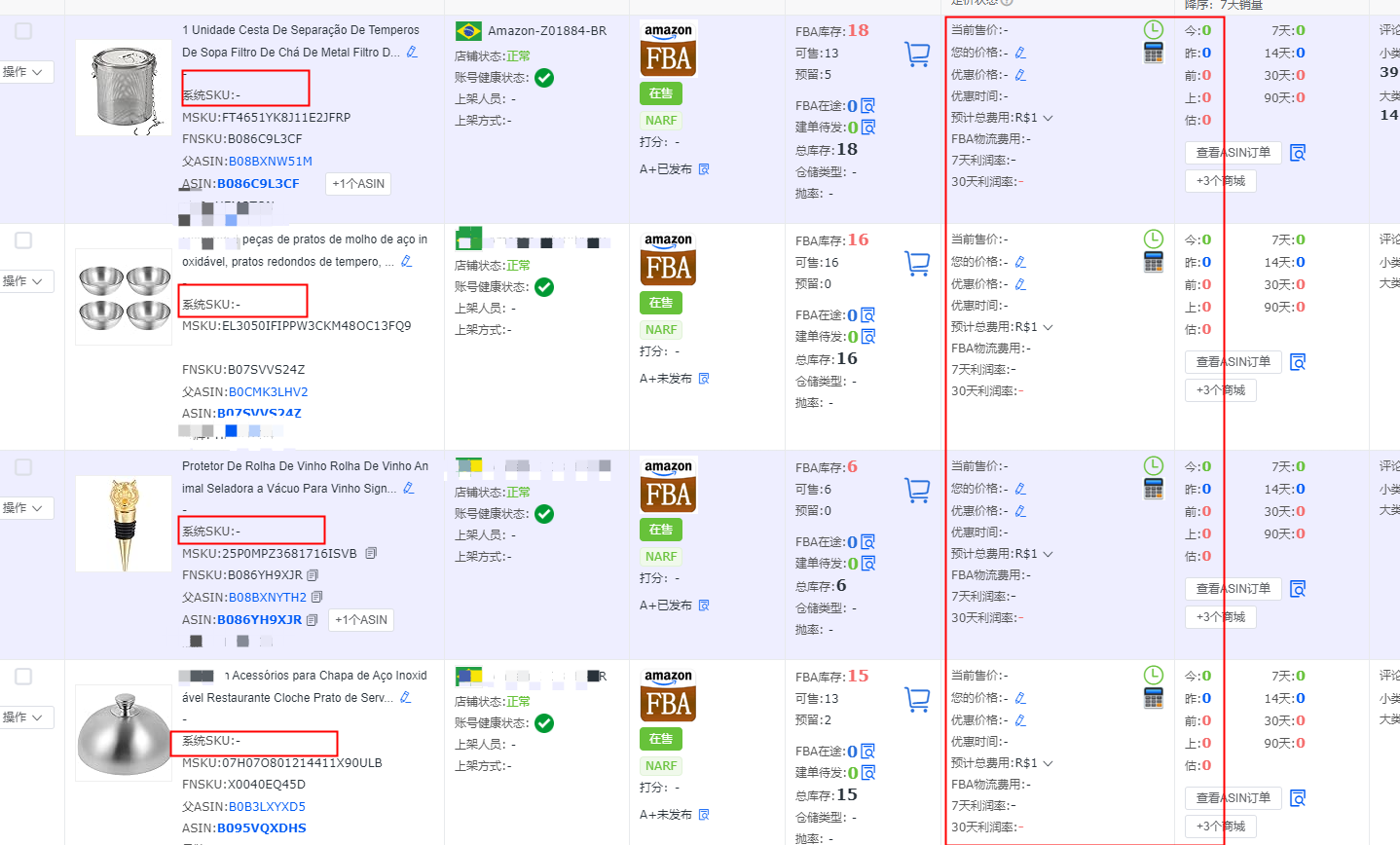View pending shipment details for stock 15 row
The width and height of the screenshot is (1400, 845).
[x=867, y=772]
